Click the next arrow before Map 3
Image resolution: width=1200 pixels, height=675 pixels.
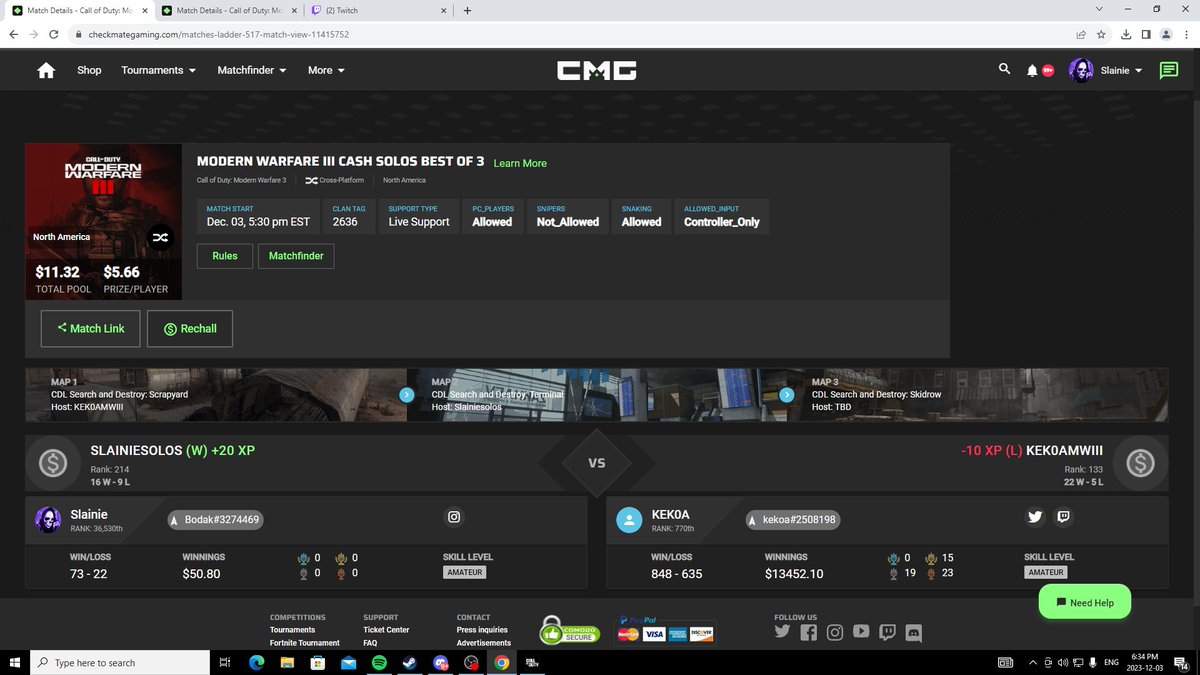[787, 395]
